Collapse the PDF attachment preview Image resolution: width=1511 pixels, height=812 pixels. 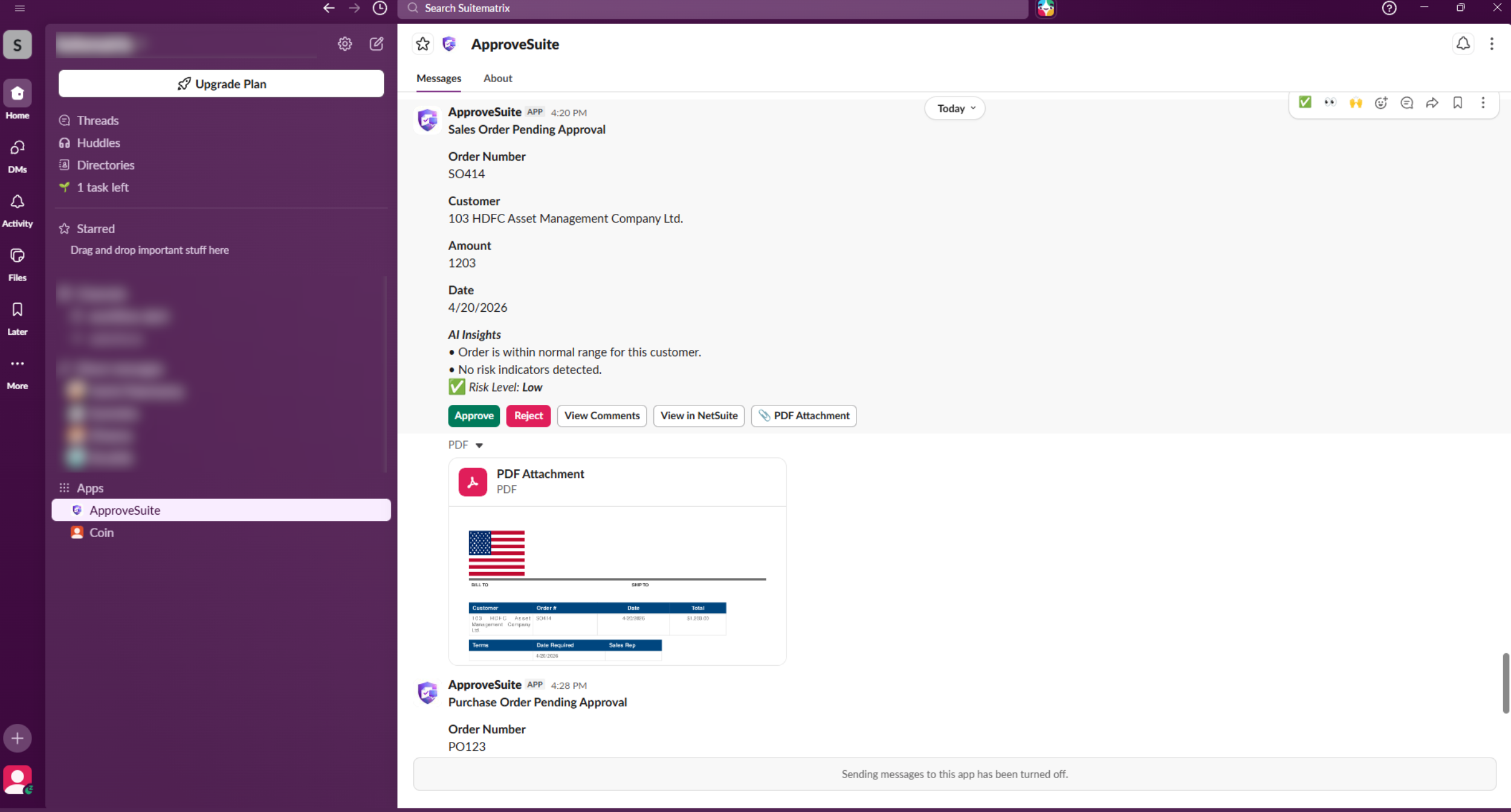coord(479,445)
